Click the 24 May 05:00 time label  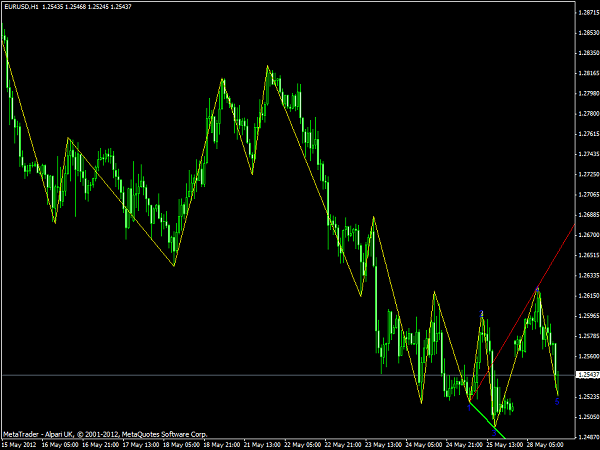point(425,445)
